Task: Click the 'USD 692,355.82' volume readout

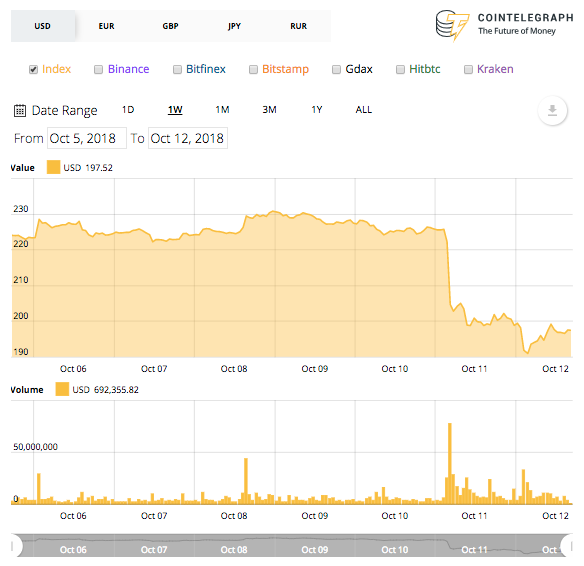Action: [105, 390]
